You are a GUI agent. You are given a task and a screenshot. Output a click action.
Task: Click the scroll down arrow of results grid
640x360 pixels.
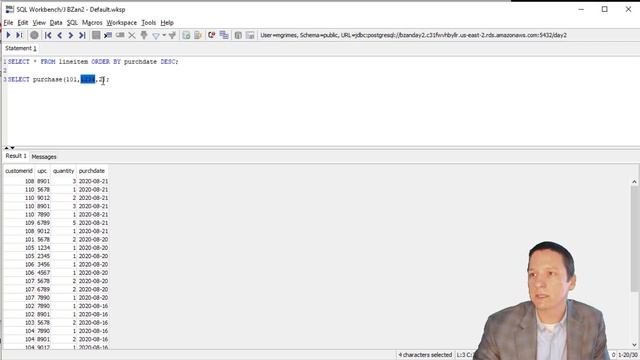point(634,345)
